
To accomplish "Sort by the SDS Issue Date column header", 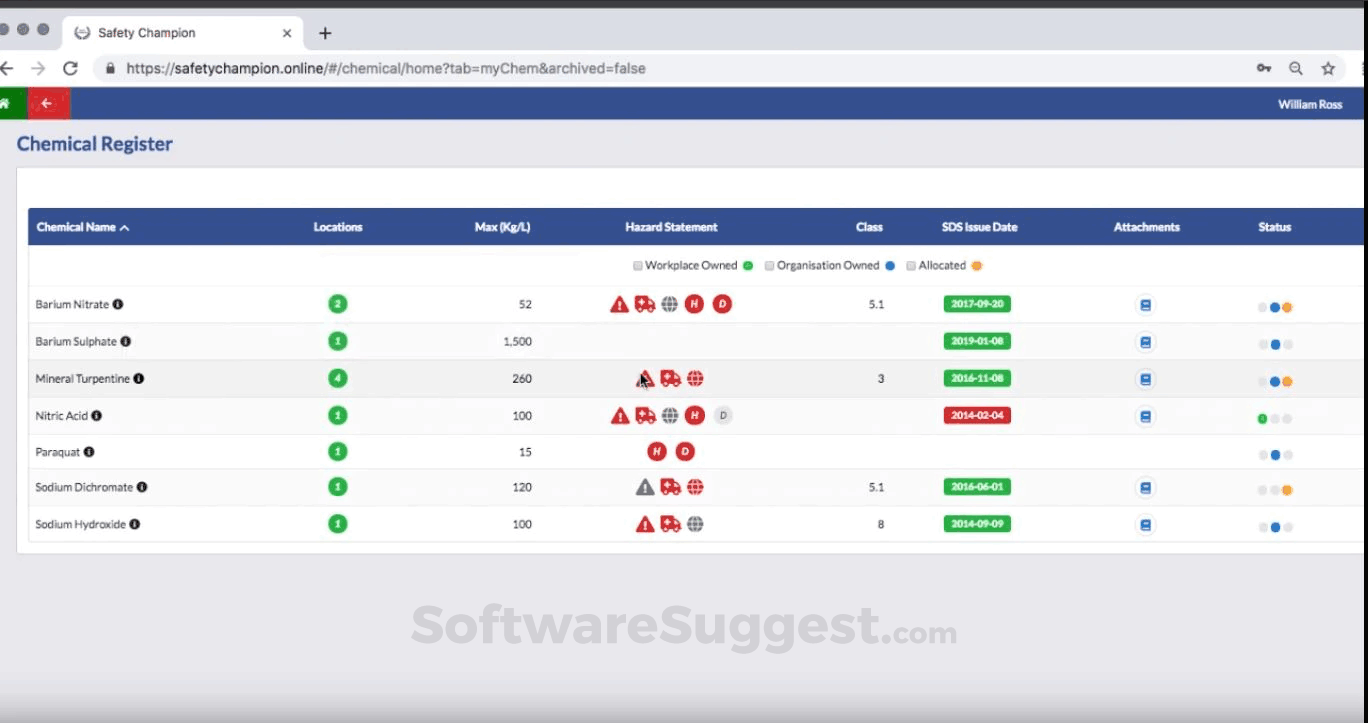I will [979, 227].
